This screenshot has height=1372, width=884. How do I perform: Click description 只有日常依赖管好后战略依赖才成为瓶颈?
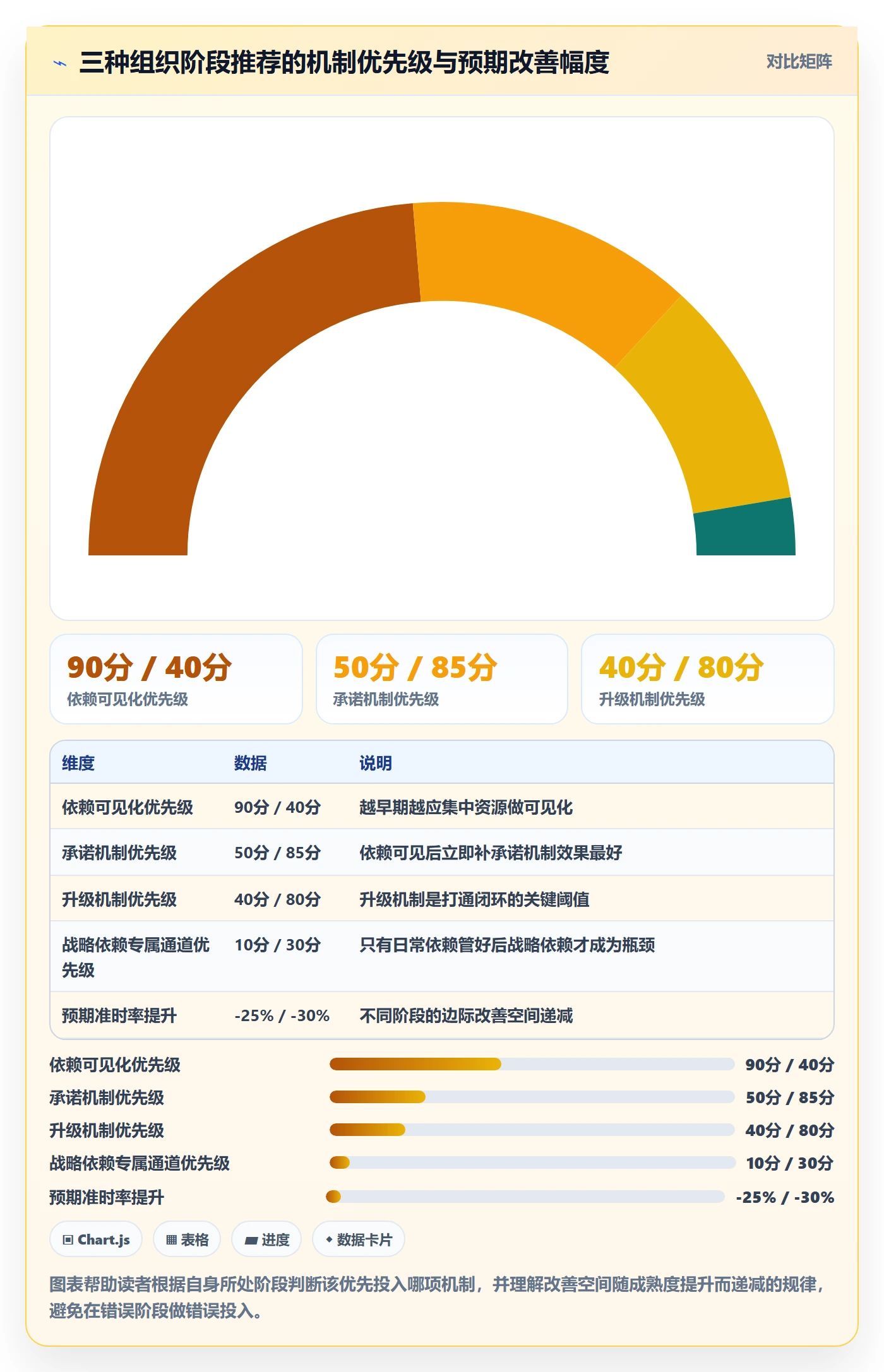[x=507, y=945]
